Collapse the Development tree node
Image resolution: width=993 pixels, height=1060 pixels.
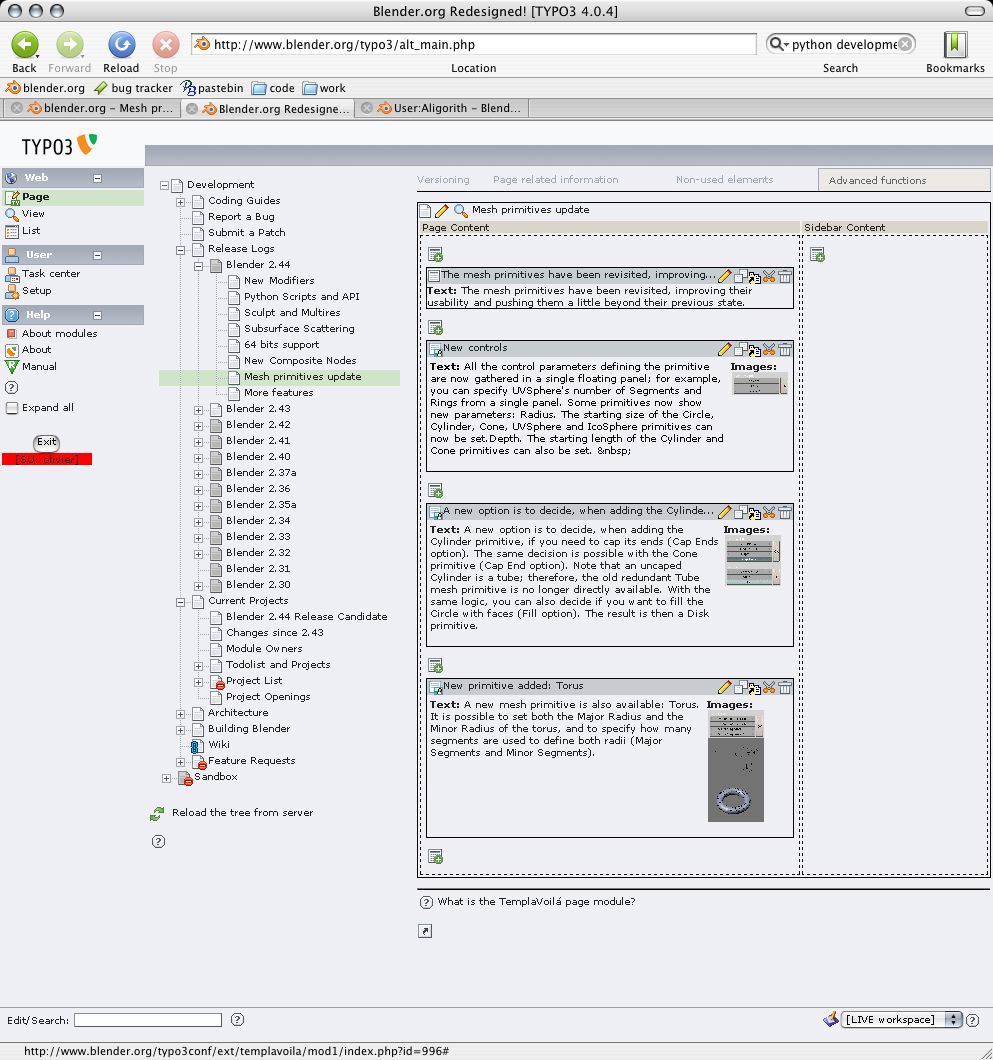click(164, 185)
